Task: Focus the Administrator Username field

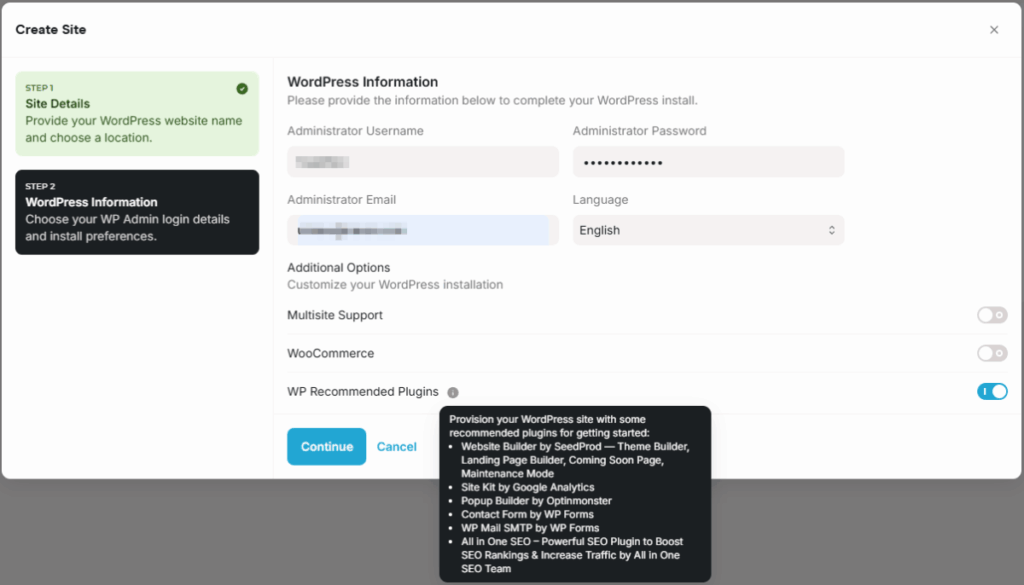Action: click(422, 162)
